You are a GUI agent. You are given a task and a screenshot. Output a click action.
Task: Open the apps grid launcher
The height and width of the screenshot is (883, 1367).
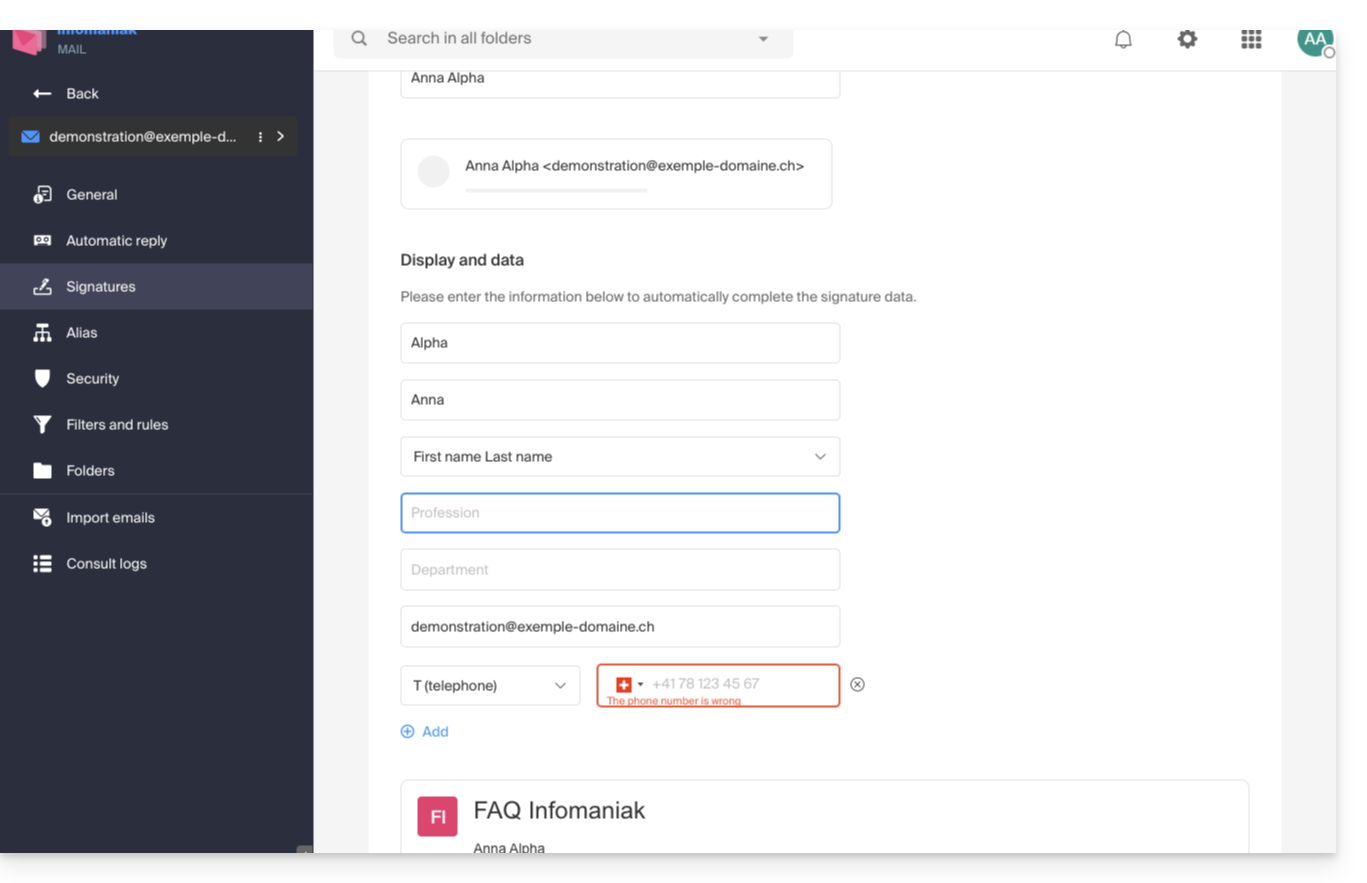coord(1251,39)
